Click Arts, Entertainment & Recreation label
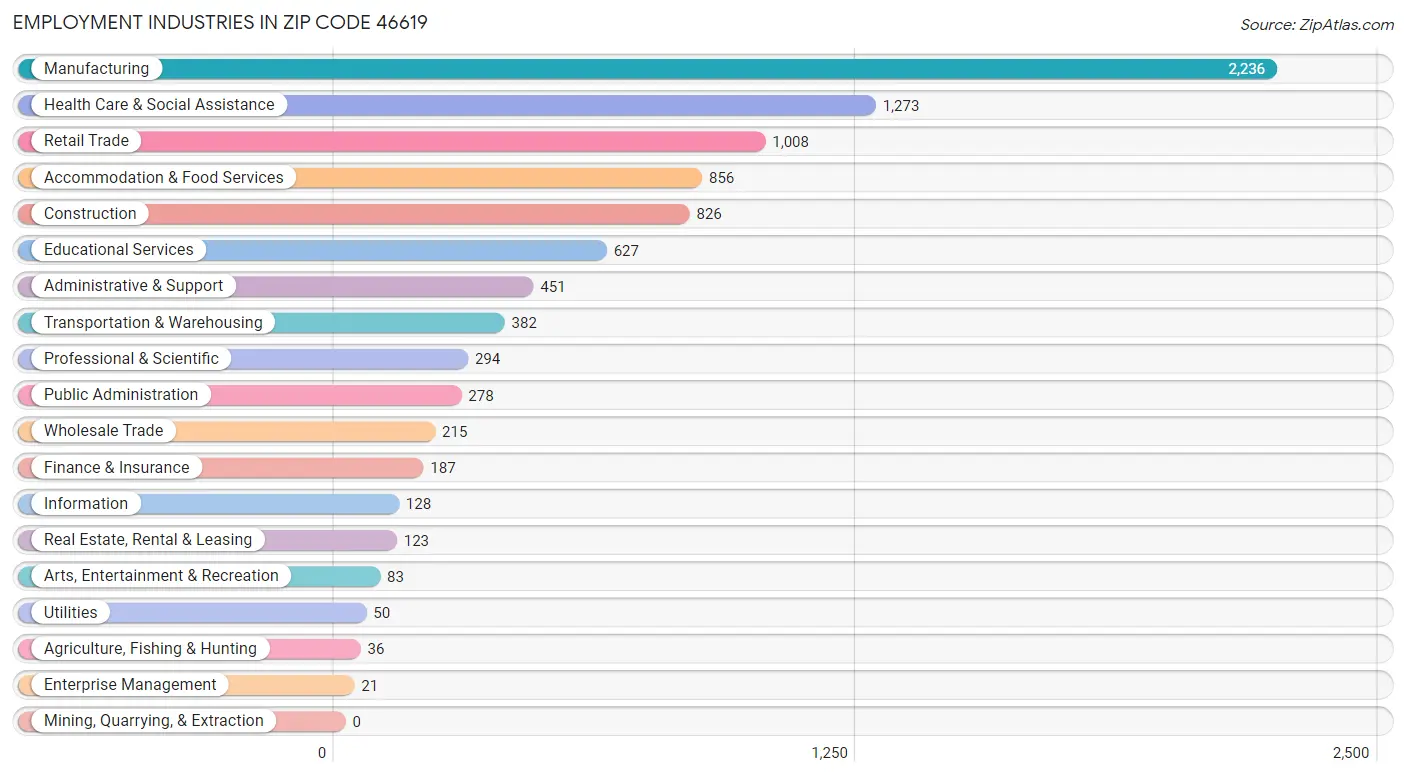This screenshot has width=1406, height=776. 161,576
